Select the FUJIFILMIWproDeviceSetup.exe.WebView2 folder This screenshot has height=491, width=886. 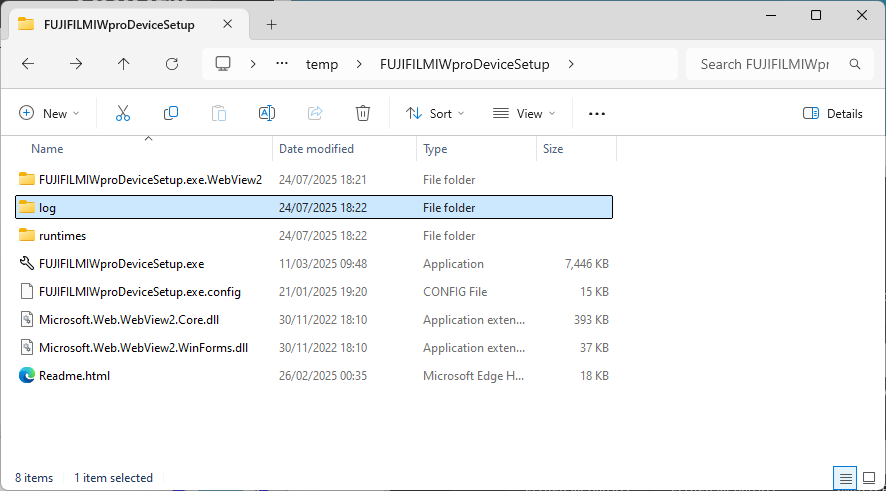click(x=314, y=180)
